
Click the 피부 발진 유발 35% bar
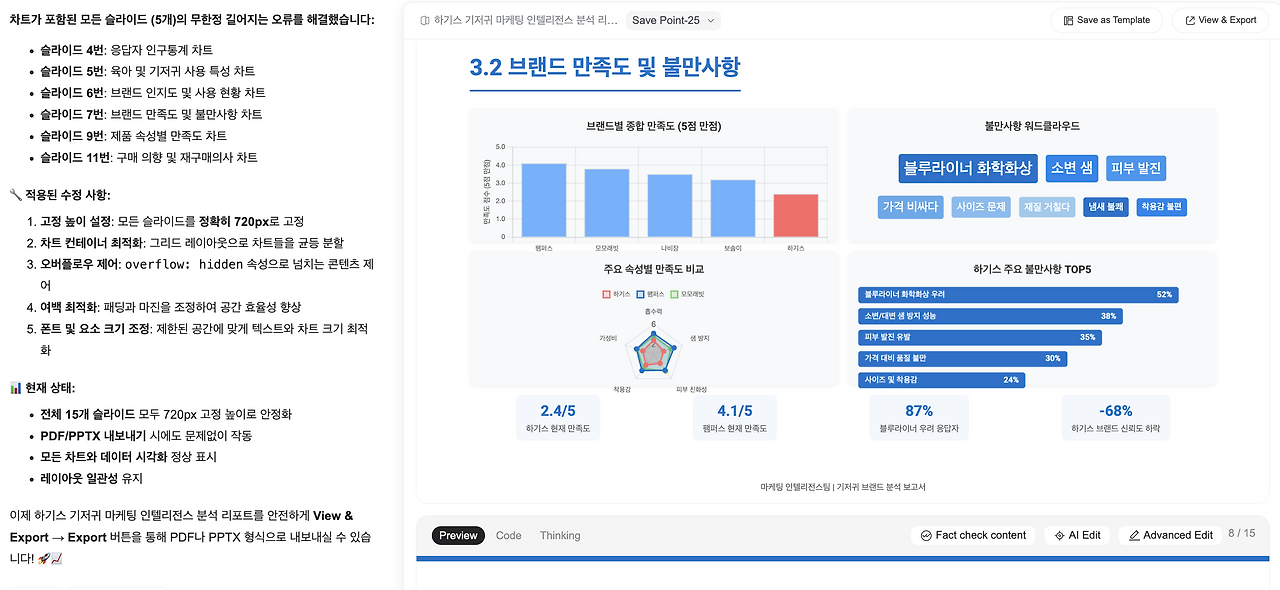(x=980, y=337)
